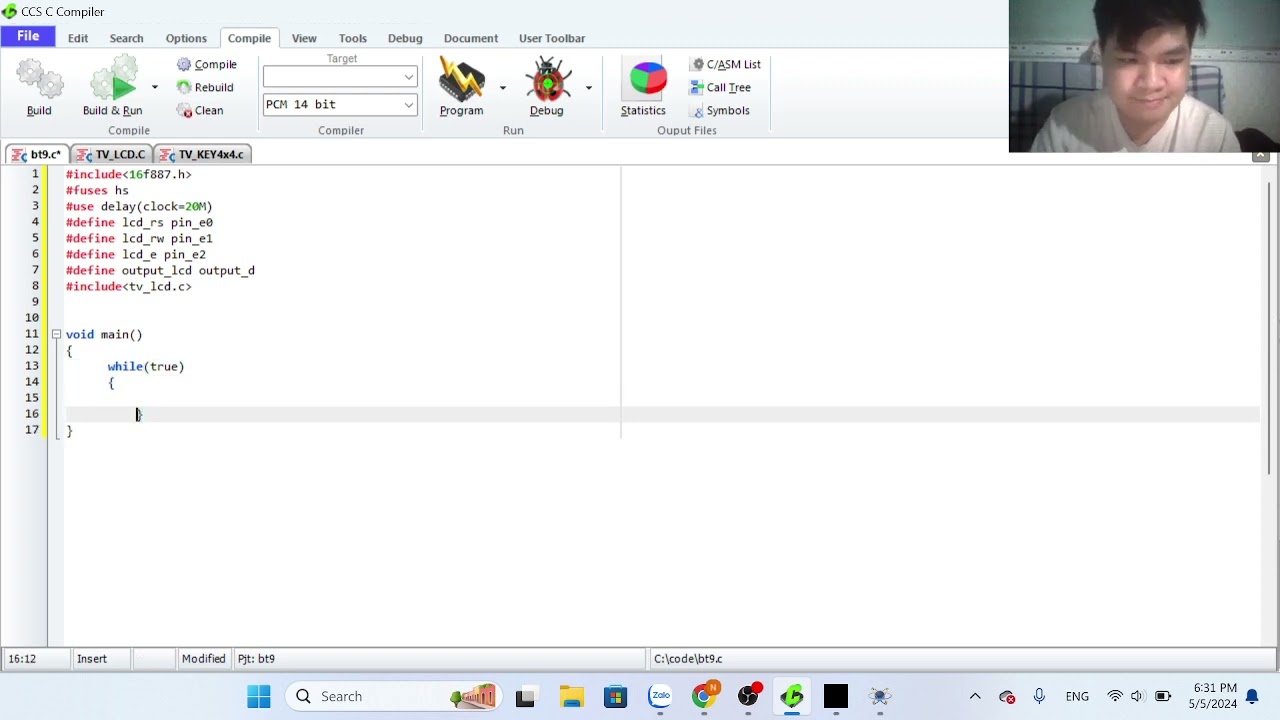Click the black square taskbar app icon
This screenshot has width=1280, height=720.
836,696
